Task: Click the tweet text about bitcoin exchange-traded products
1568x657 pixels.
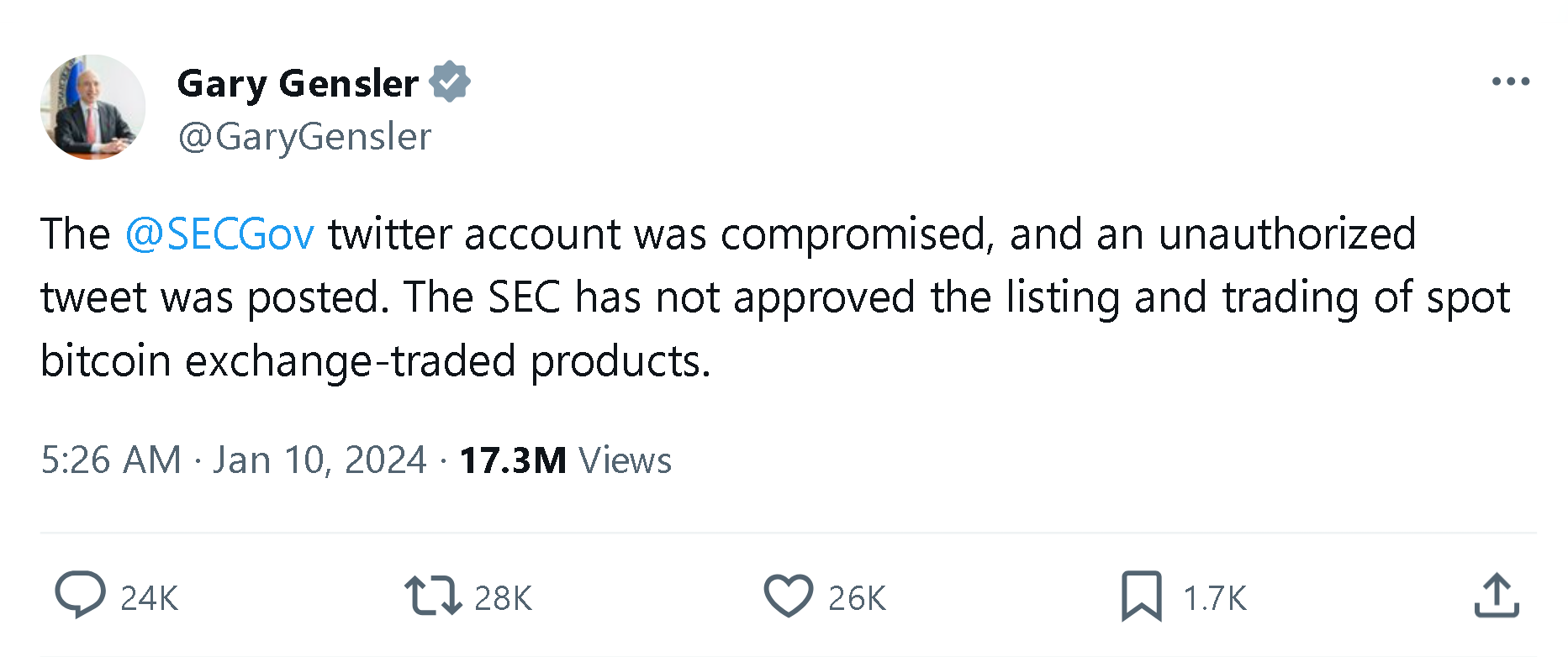Action: coord(375,361)
